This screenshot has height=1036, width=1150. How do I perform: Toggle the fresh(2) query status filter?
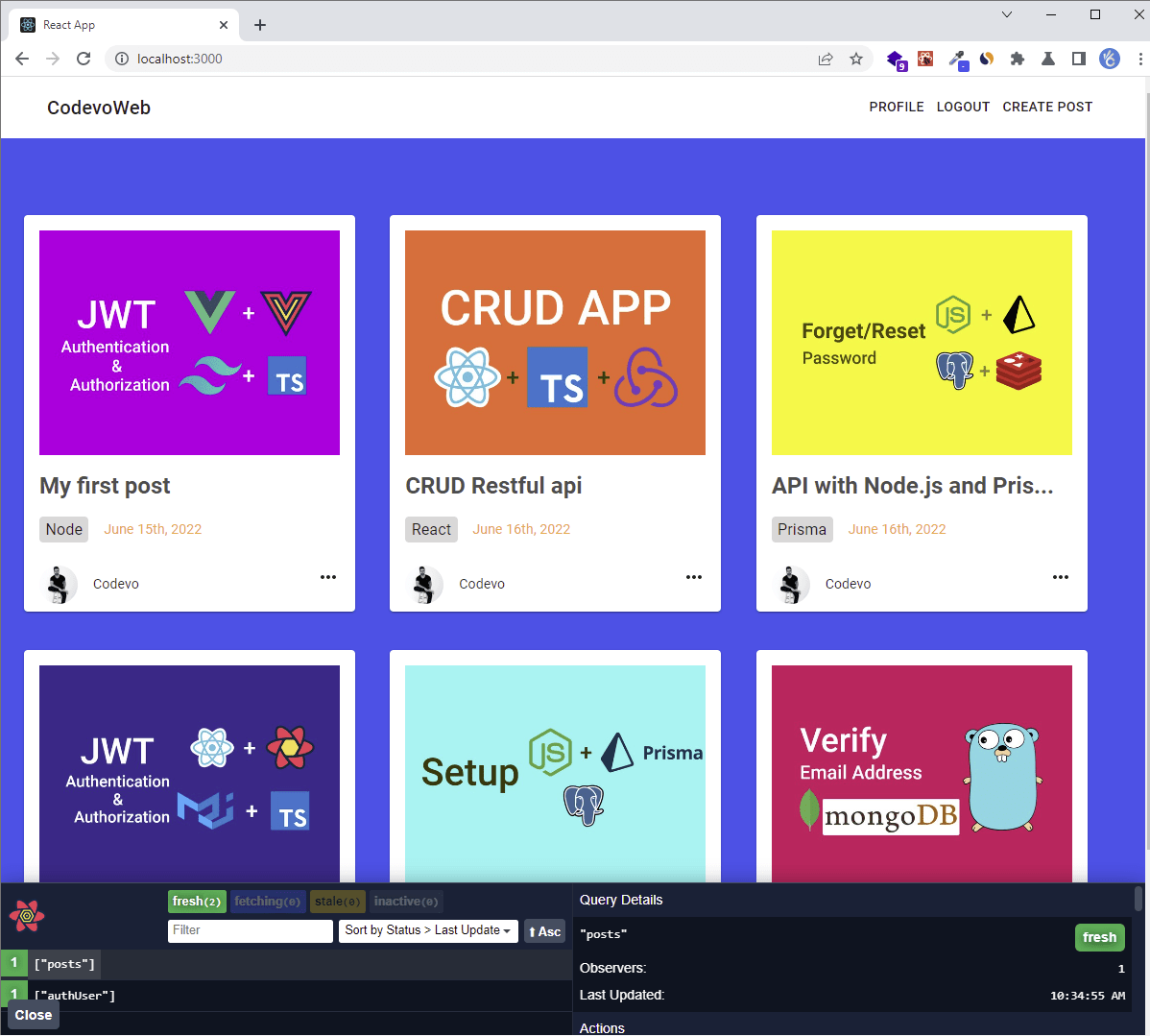point(196,901)
